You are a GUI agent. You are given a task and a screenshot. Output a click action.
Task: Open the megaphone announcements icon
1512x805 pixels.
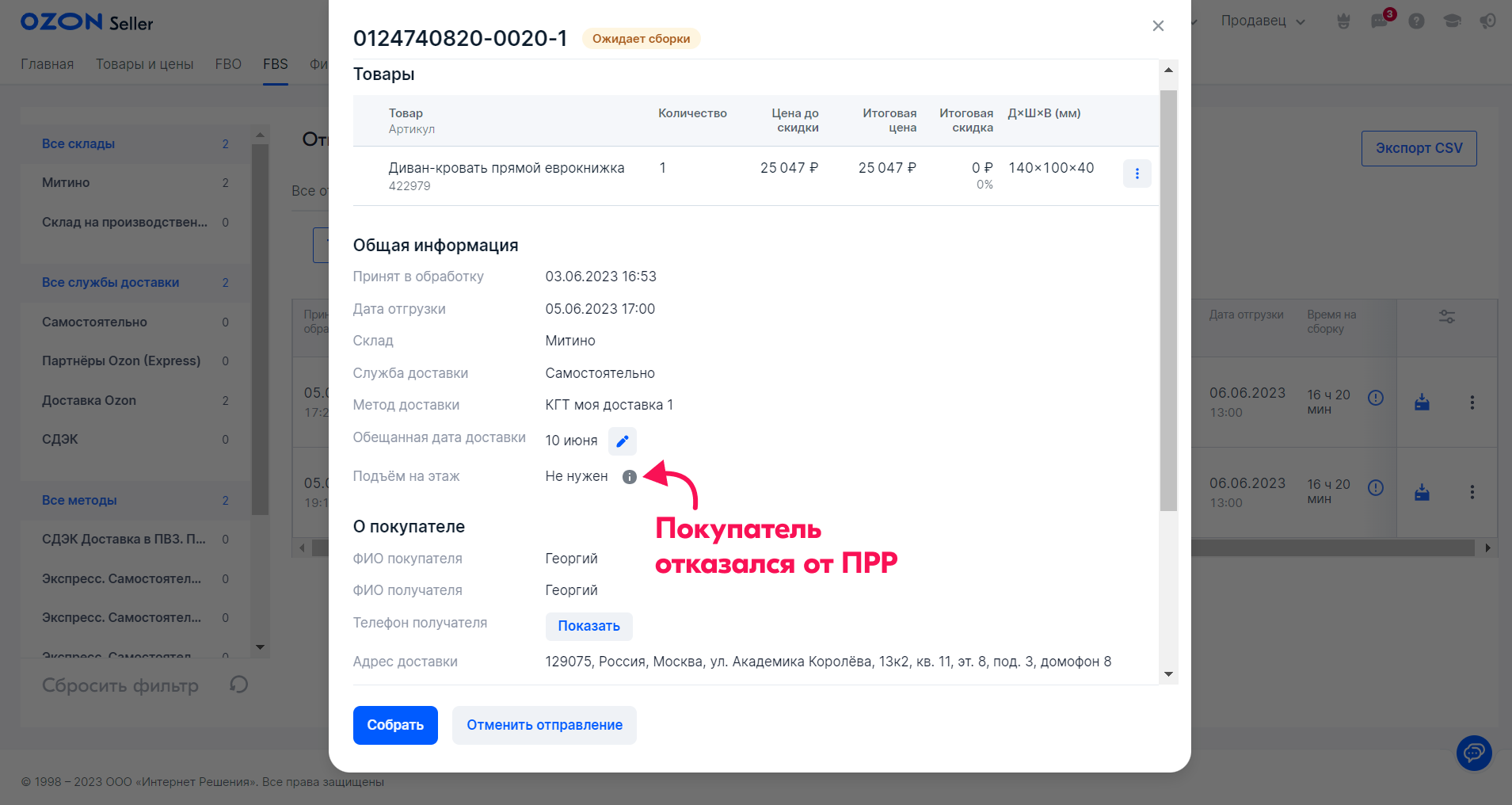pyautogui.click(x=1487, y=21)
